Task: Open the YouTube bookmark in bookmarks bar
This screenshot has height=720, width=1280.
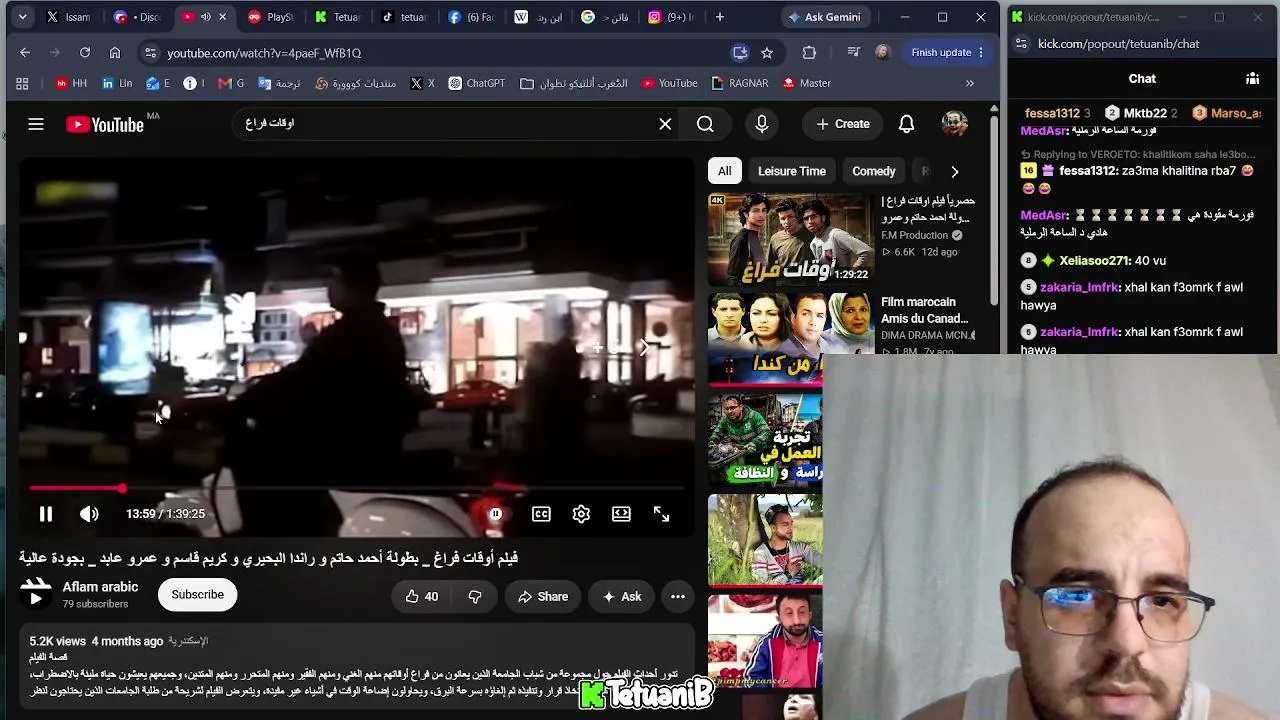Action: point(669,84)
